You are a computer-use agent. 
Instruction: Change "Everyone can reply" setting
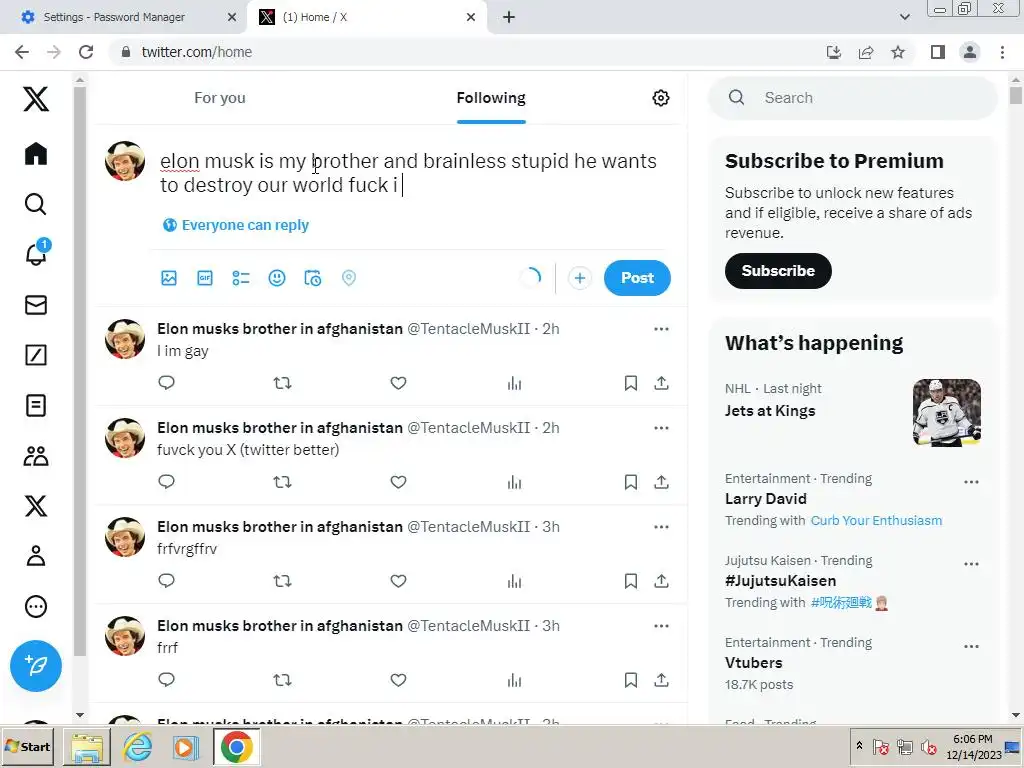(236, 225)
